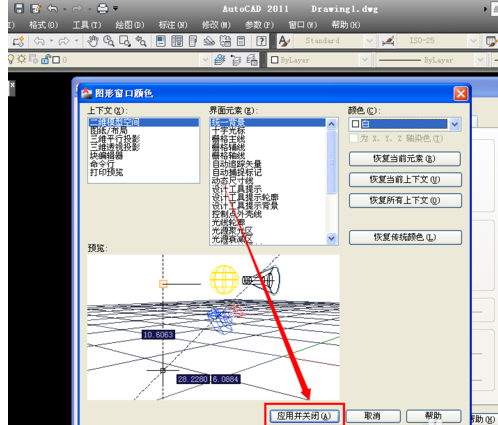Click the grey Undo icon in standard toolbar
Screen dimensions: 498x425
point(39,41)
